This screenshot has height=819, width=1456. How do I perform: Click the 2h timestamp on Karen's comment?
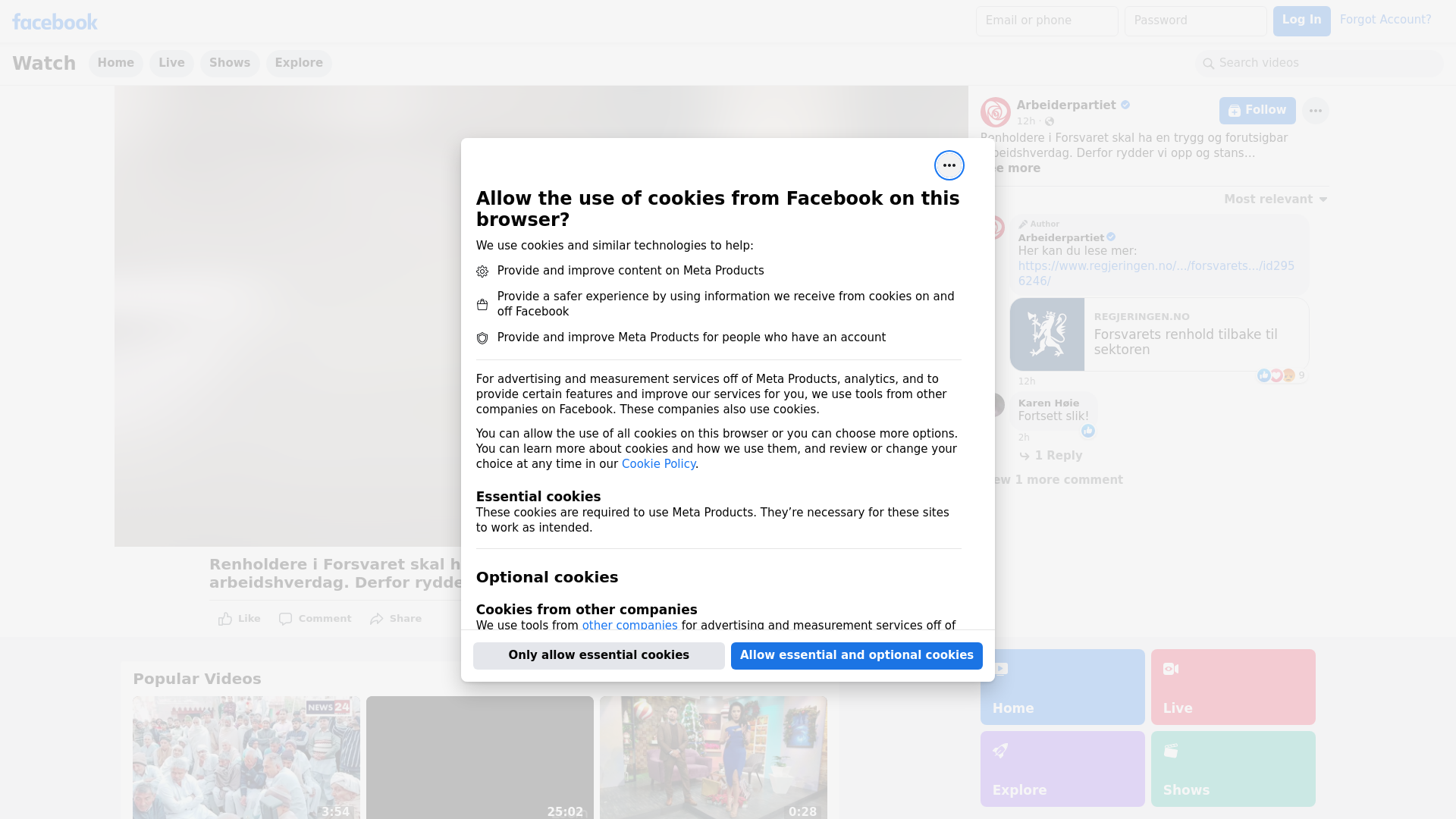[x=1024, y=438]
